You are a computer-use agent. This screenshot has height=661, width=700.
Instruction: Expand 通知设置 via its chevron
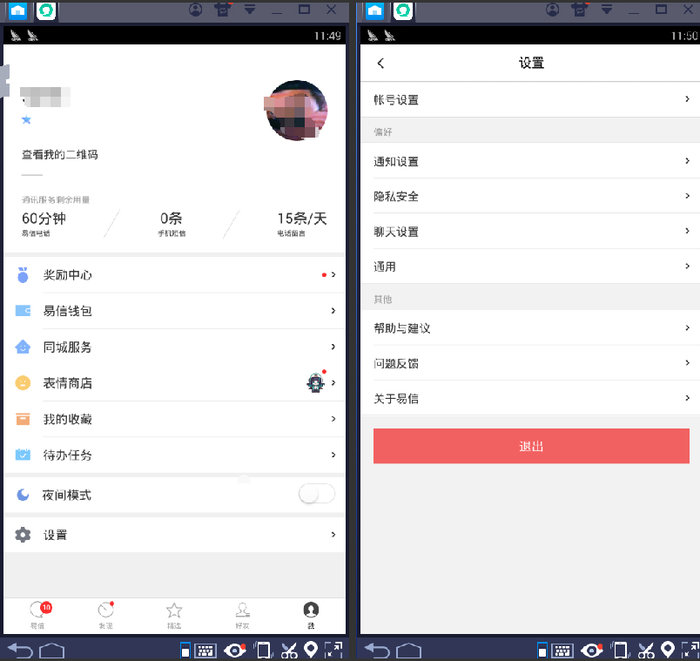tap(687, 161)
